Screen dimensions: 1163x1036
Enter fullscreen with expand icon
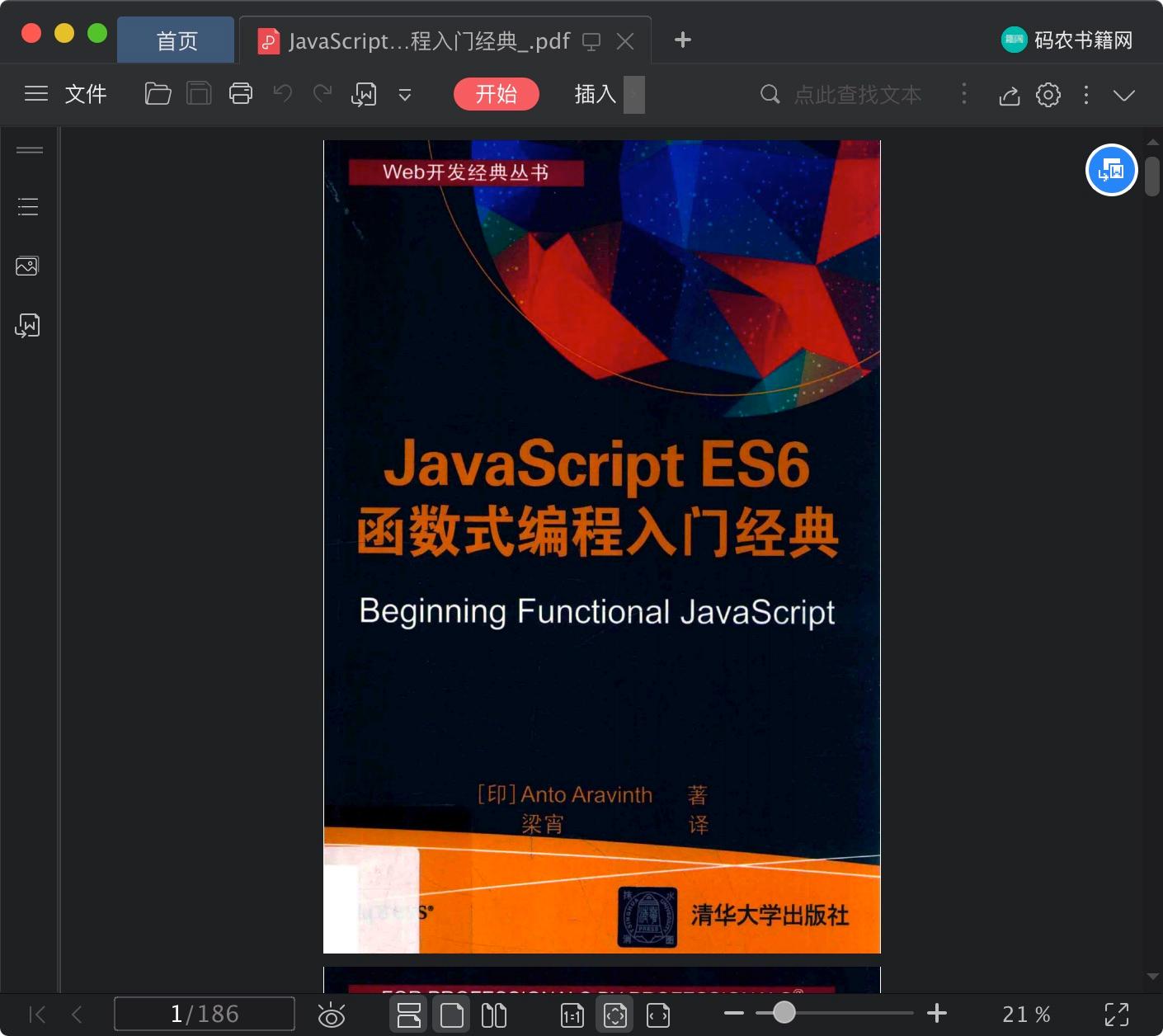(x=1117, y=1015)
